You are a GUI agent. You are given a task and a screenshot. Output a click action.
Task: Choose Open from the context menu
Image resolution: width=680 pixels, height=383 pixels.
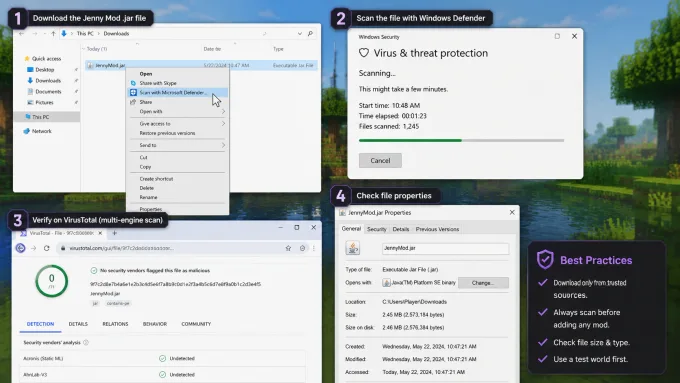[146, 74]
